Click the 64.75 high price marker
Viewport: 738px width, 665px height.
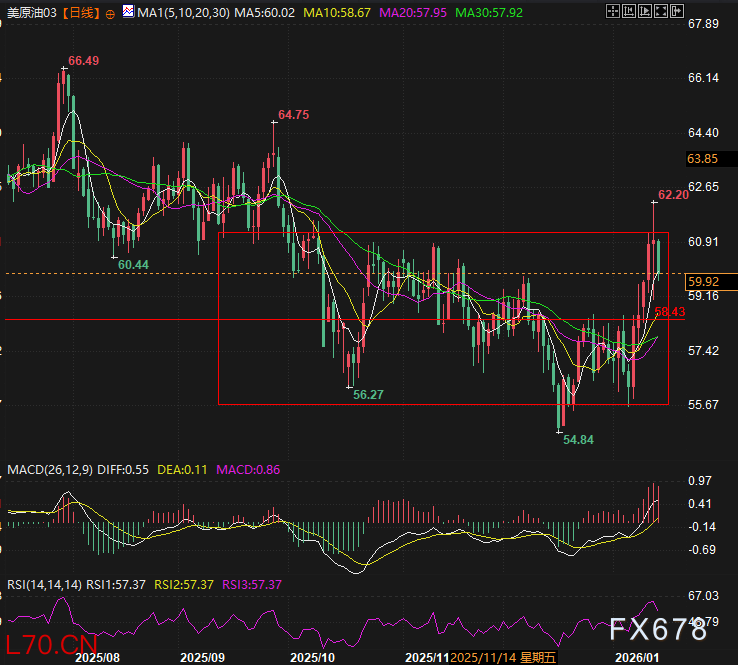click(293, 115)
